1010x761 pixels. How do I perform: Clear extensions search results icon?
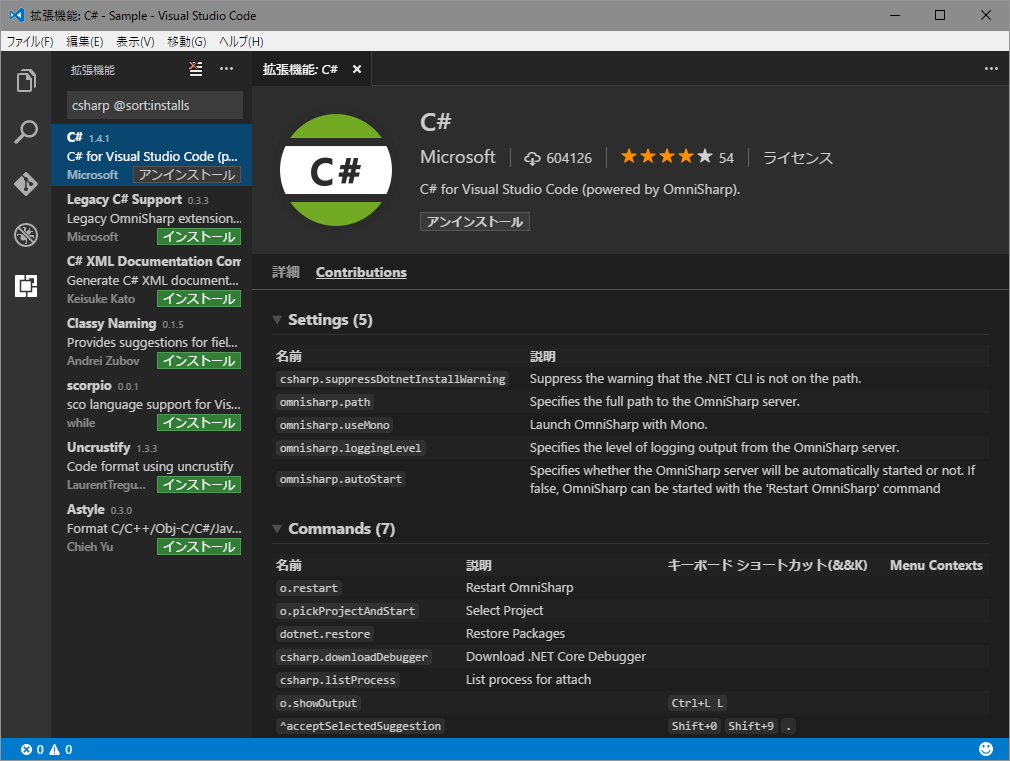(x=196, y=69)
